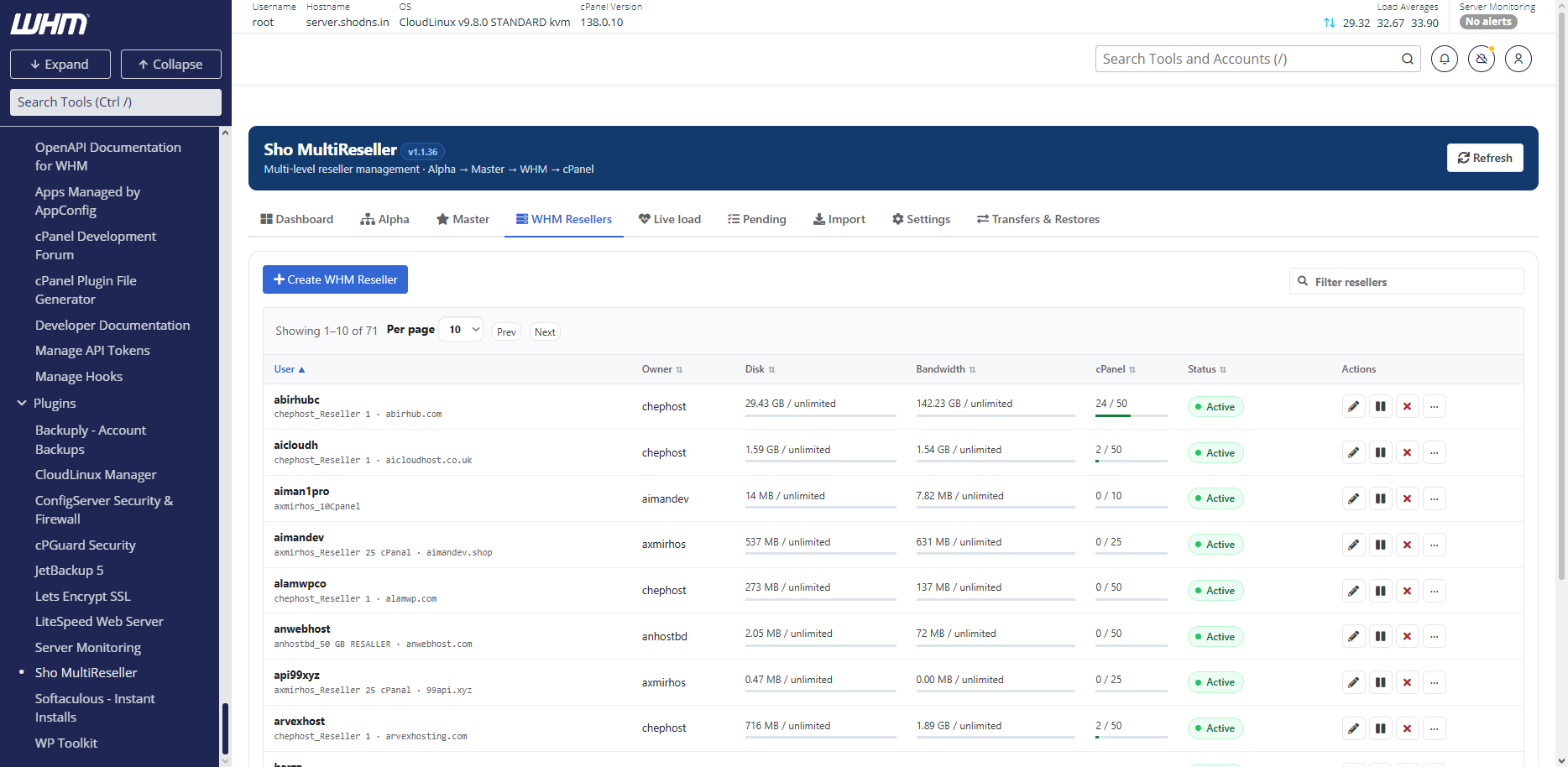1568x767 pixels.
Task: Switch to the Master tab
Action: tap(463, 219)
